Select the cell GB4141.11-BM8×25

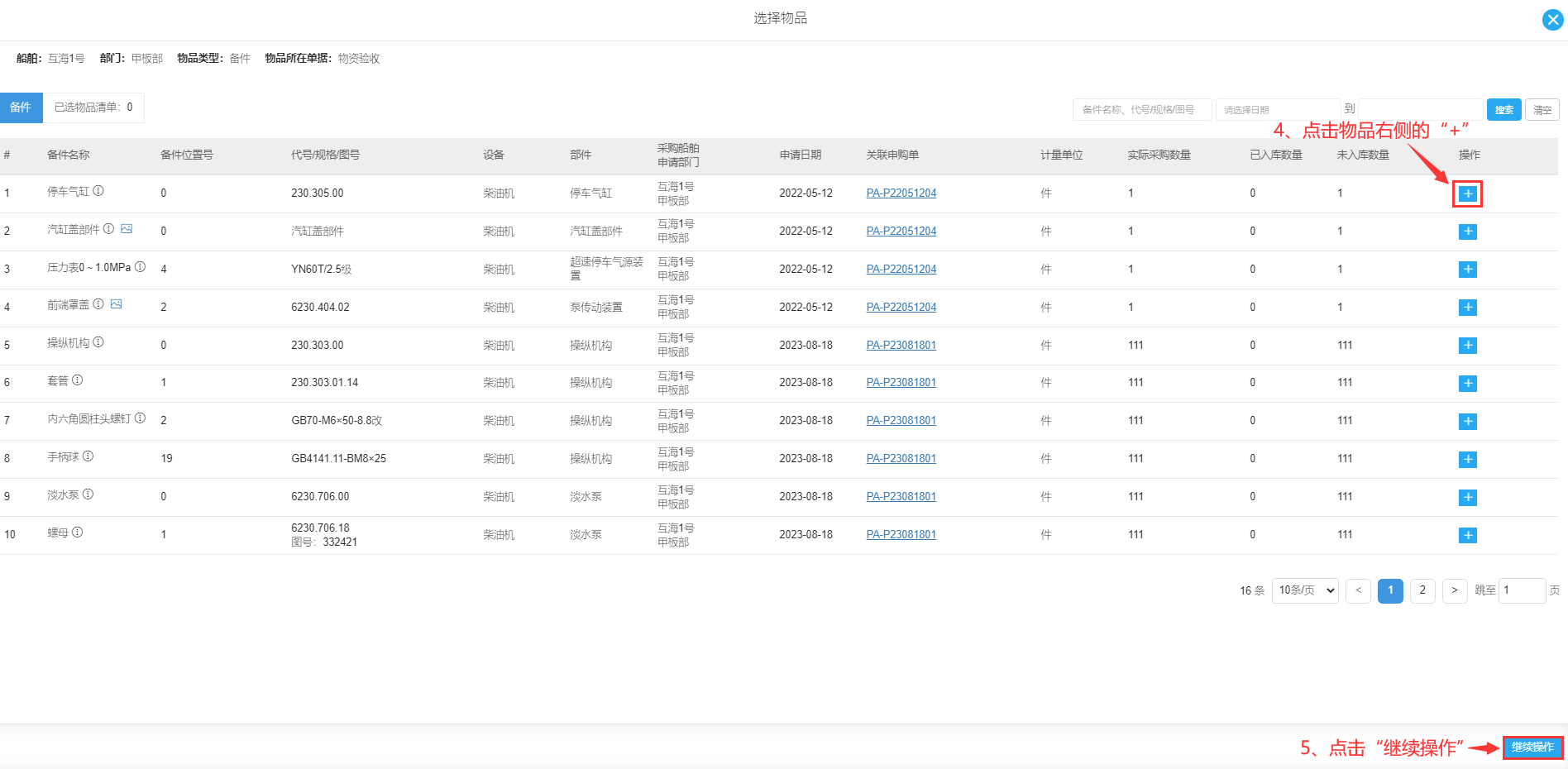tap(339, 459)
